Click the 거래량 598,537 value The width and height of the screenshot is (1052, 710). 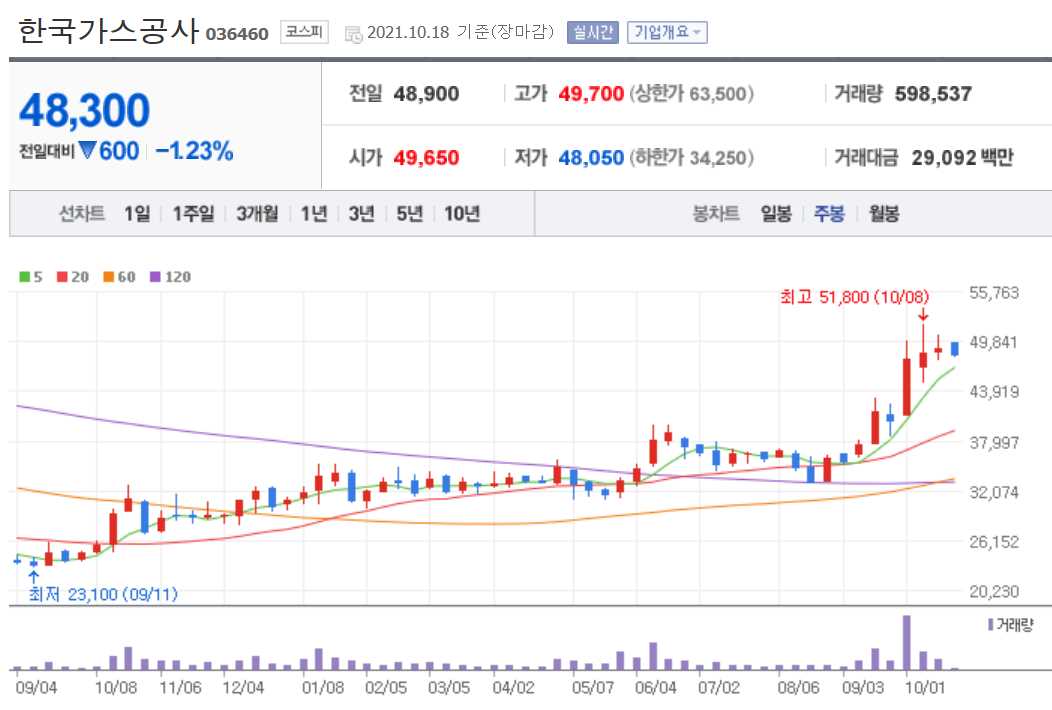[x=933, y=93]
